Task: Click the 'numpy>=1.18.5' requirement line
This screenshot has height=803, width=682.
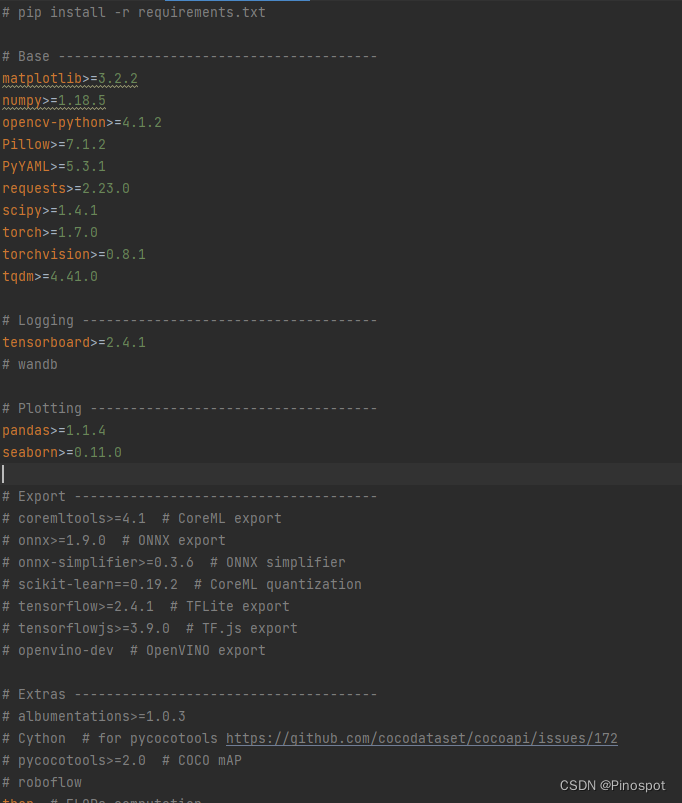Action: pos(54,100)
